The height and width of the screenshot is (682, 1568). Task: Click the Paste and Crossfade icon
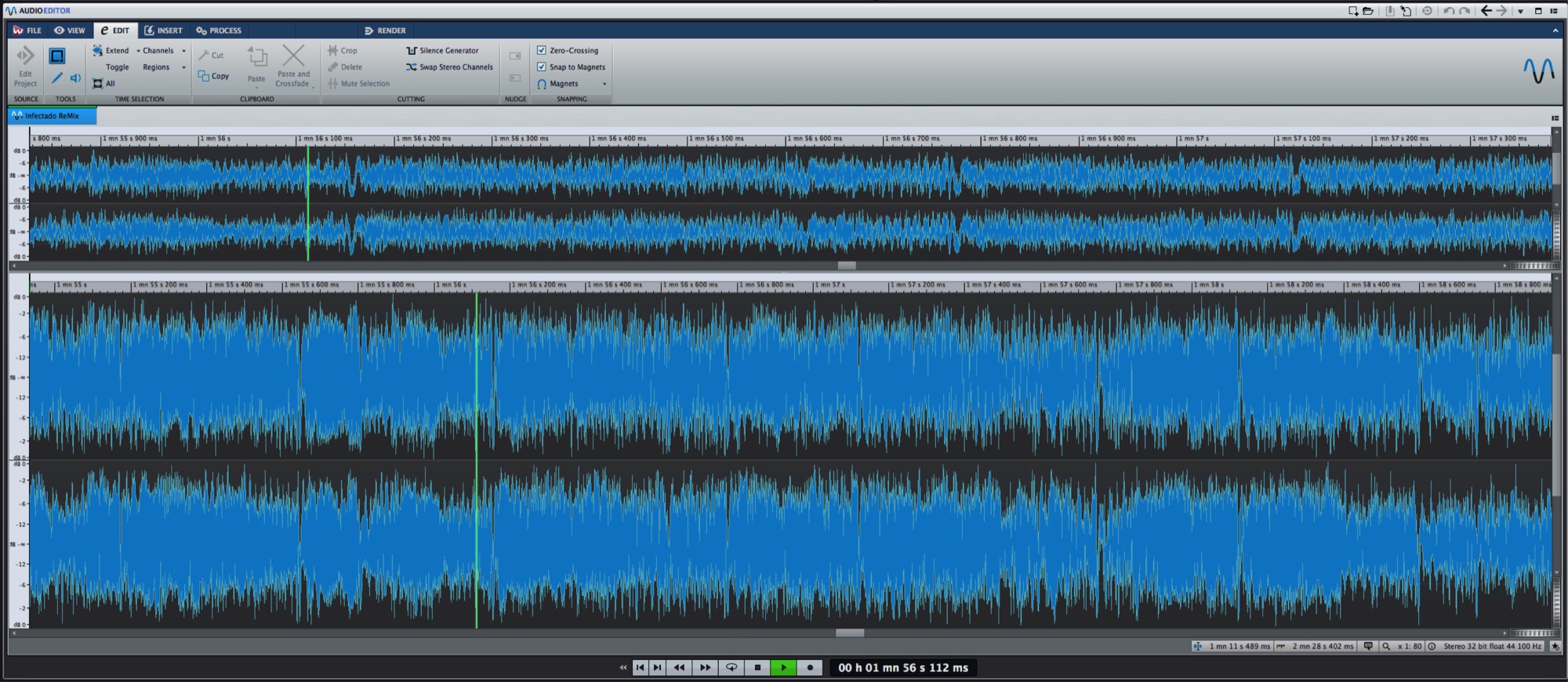pos(293,56)
